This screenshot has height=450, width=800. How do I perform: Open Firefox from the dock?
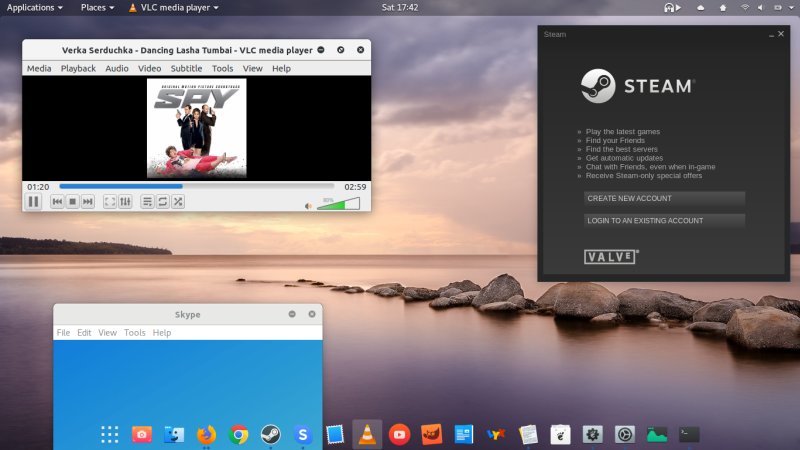coord(206,434)
